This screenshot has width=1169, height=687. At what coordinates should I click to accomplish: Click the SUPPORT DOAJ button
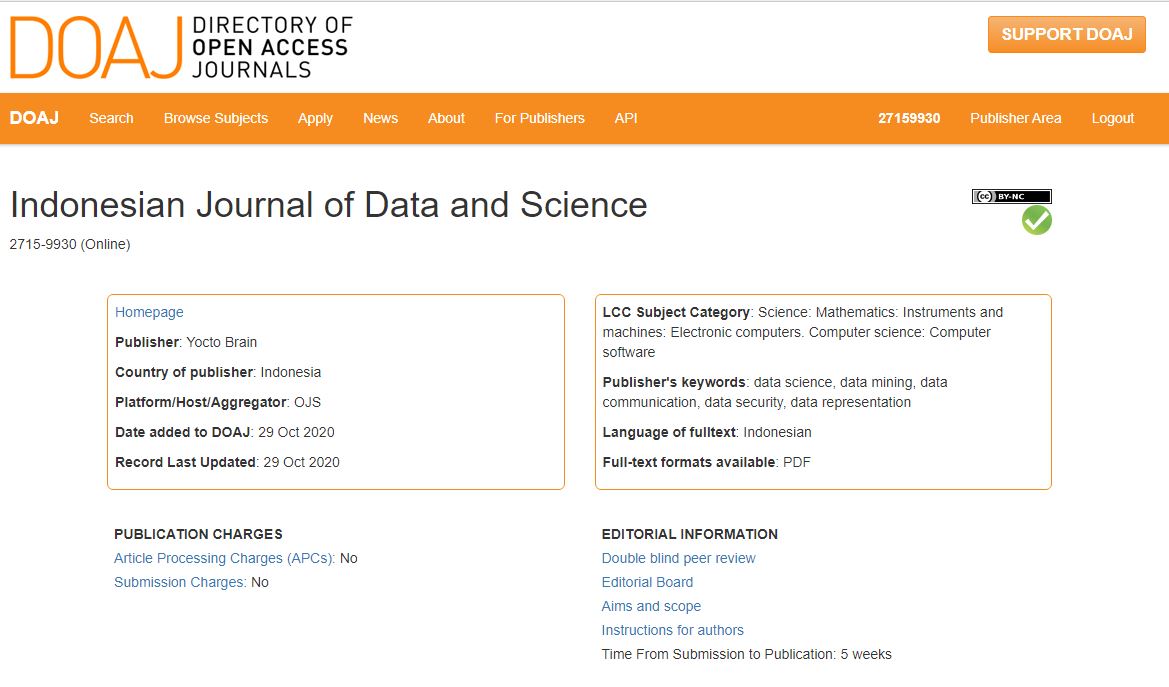(1066, 34)
